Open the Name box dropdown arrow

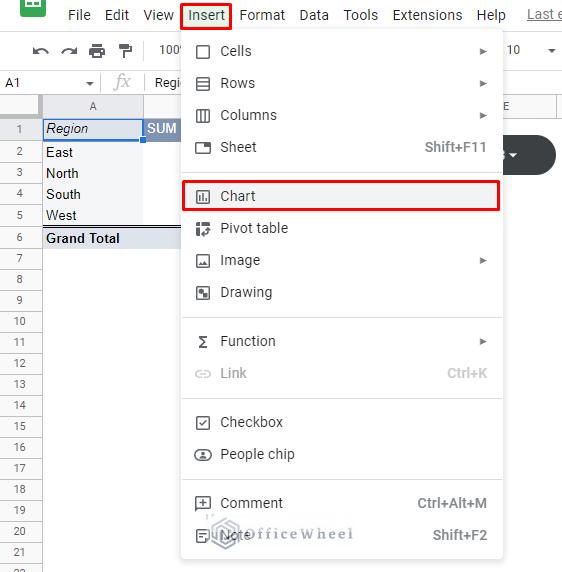point(89,84)
